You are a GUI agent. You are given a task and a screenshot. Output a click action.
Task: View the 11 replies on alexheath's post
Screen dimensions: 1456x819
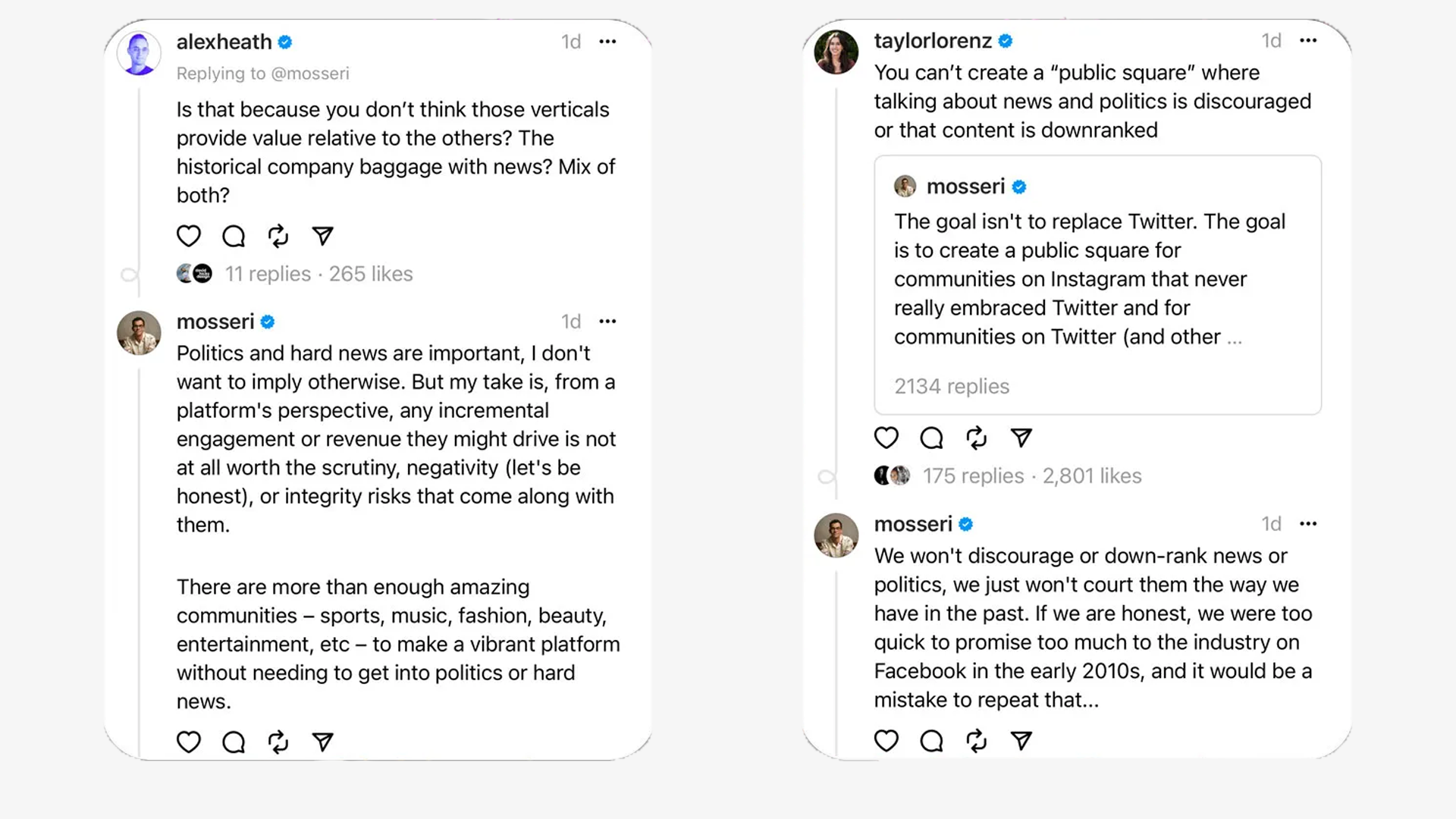tap(268, 274)
